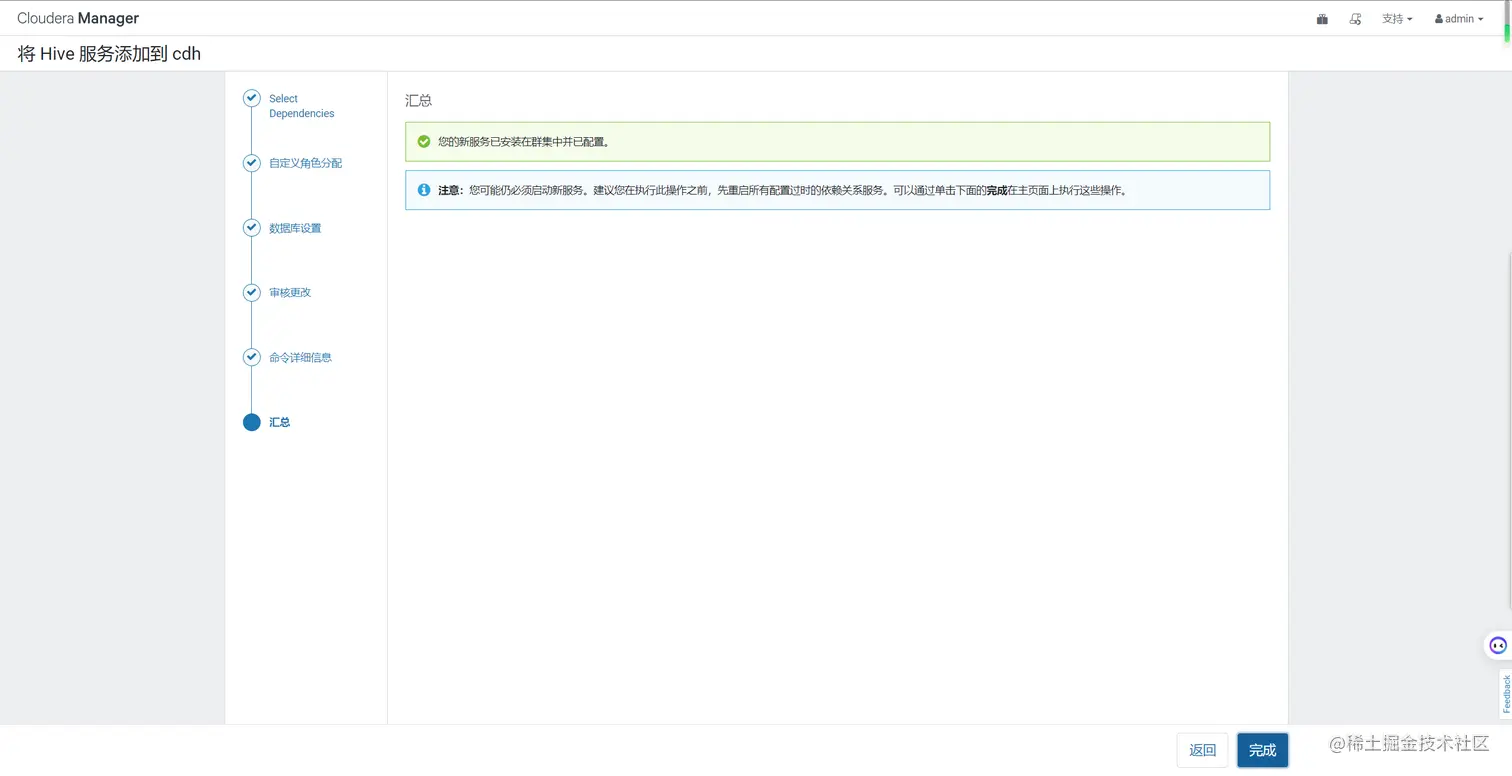Click checkmark circle beside 命令详细信息
The height and width of the screenshot is (776, 1512).
(x=252, y=357)
